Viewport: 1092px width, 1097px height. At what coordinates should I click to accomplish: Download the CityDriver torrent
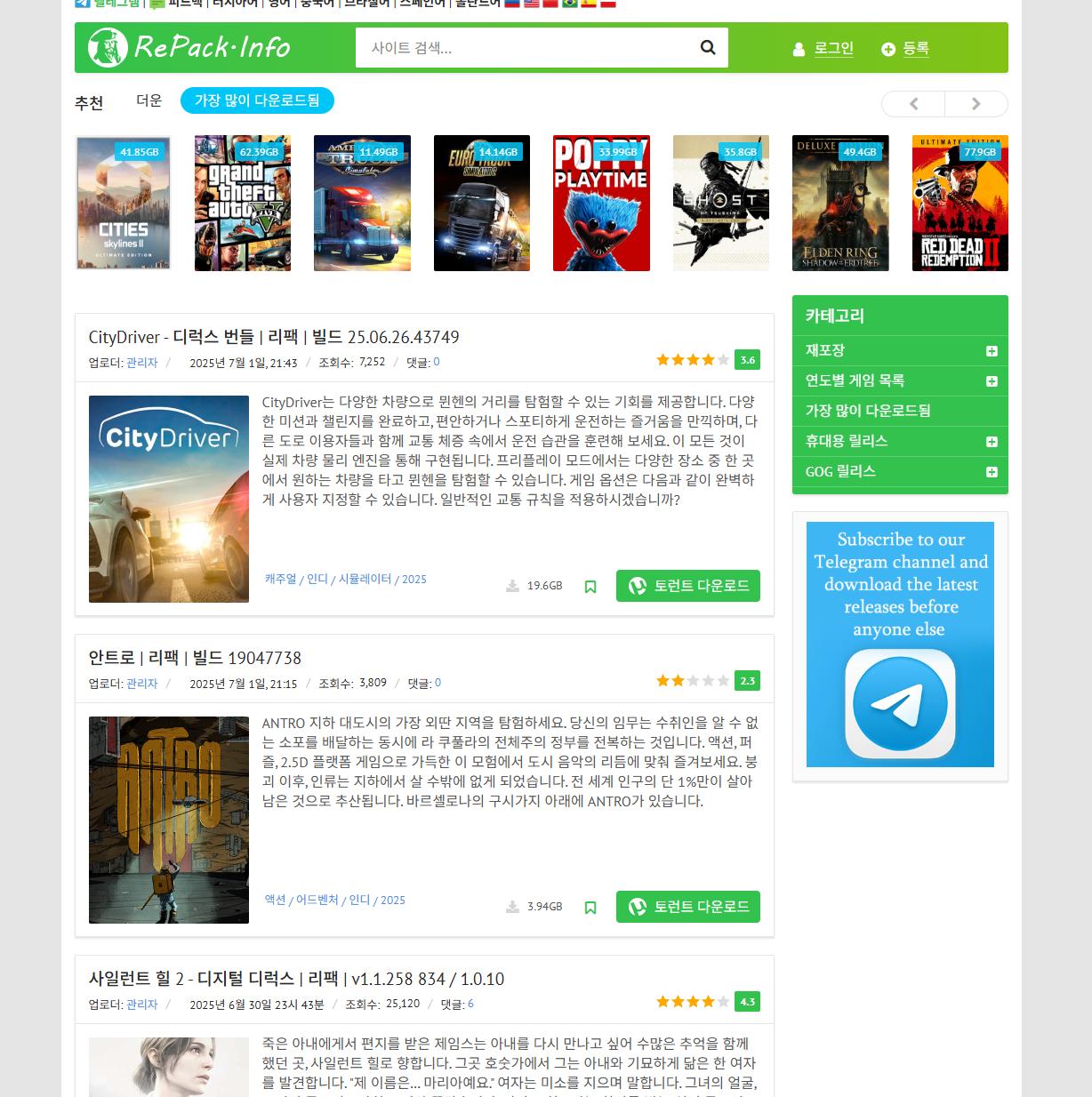pyautogui.click(x=688, y=586)
